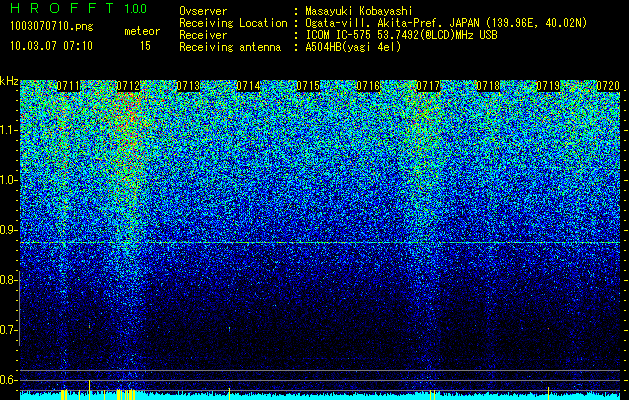This screenshot has height=400, width=629.
Task: Click the 0.6 kHz axis label
Action: 8,380
